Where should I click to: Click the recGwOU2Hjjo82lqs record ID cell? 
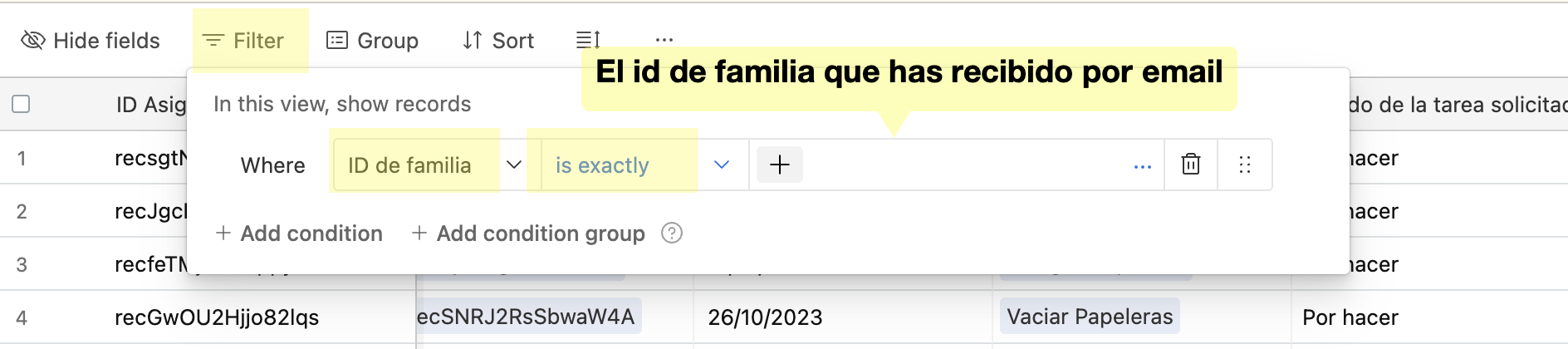[x=217, y=317]
